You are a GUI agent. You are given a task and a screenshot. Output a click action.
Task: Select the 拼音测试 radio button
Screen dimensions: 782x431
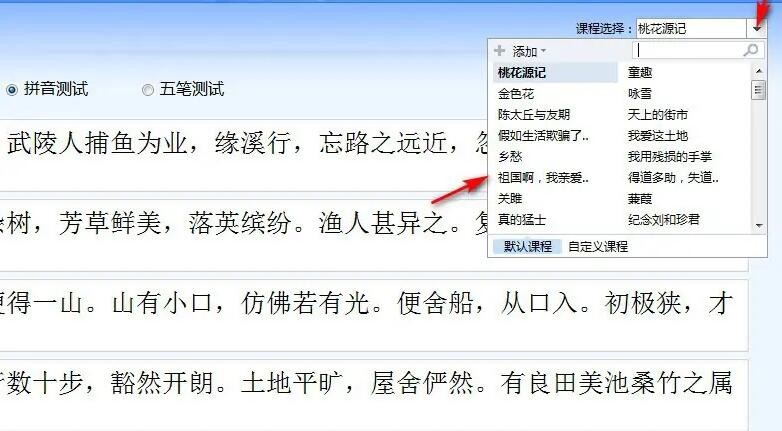(x=11, y=90)
